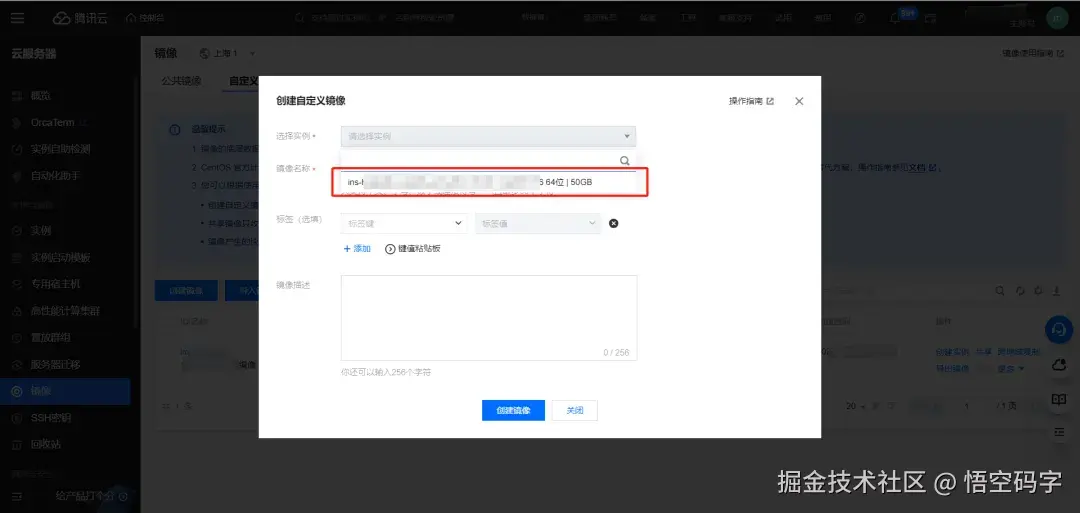Image resolution: width=1080 pixels, height=513 pixels.
Task: Click the 服务器迁移 sidebar icon
Action: [x=17, y=364]
